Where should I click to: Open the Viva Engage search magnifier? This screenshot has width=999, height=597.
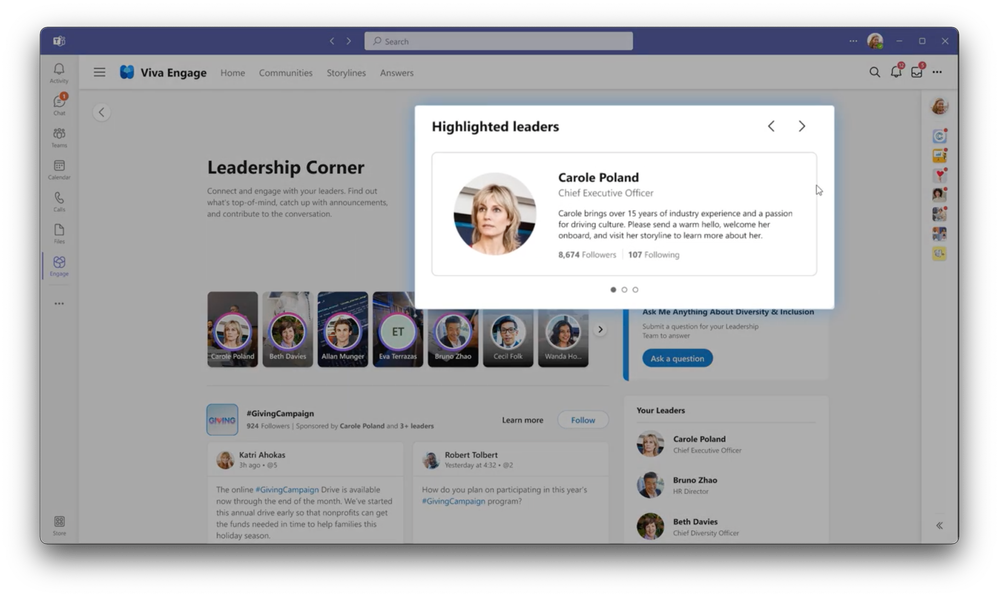(x=874, y=72)
